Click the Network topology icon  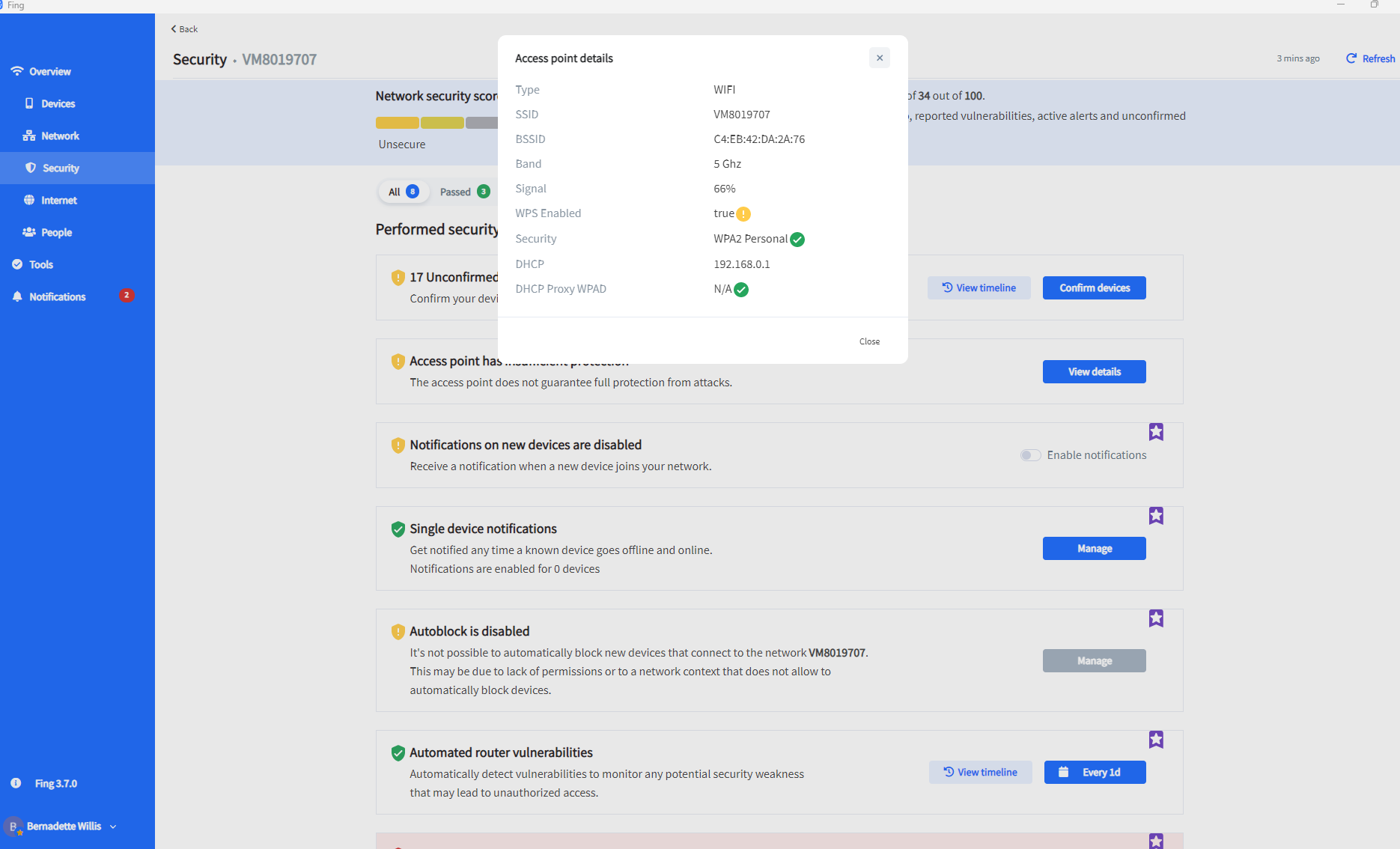tap(29, 136)
